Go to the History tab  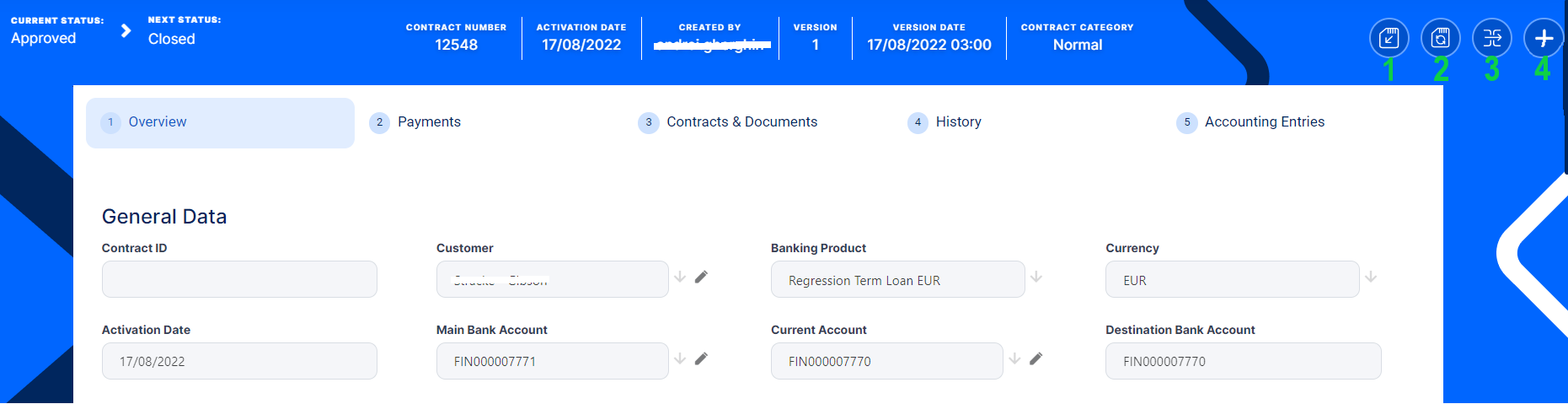tap(958, 122)
